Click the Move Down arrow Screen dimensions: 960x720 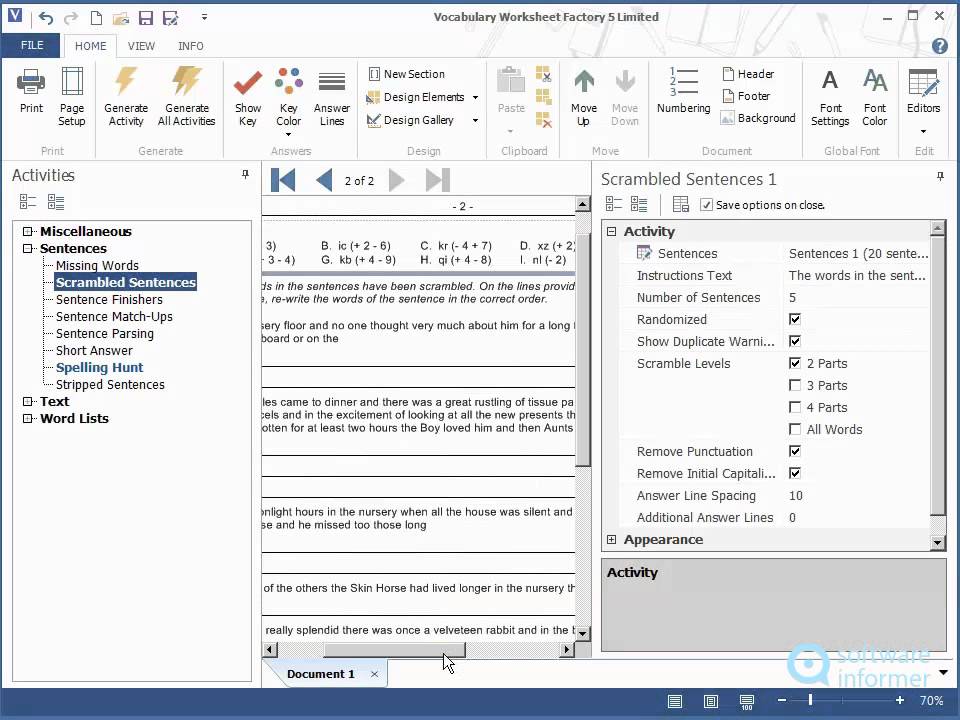tap(624, 97)
